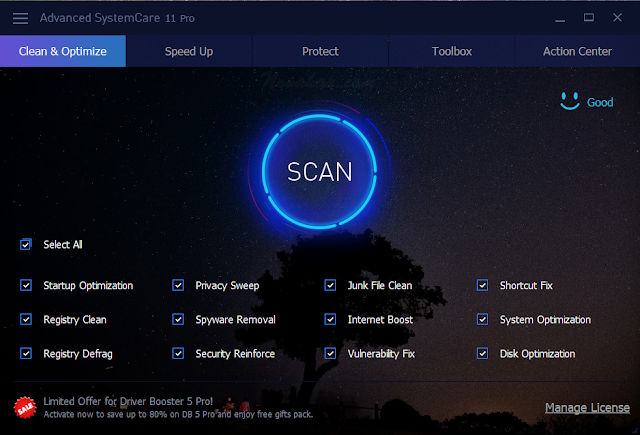Switch to Clean & Optimize tab

point(63,51)
